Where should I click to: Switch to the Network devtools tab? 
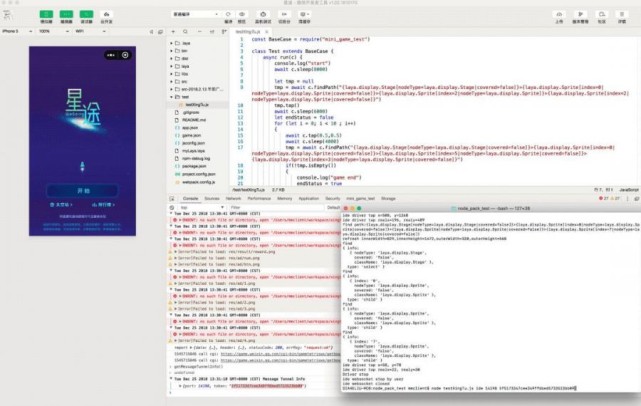(233, 199)
